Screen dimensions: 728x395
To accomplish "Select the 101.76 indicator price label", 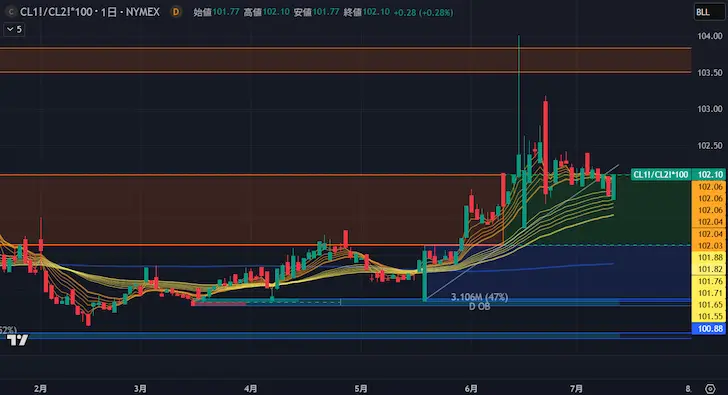I will [710, 281].
